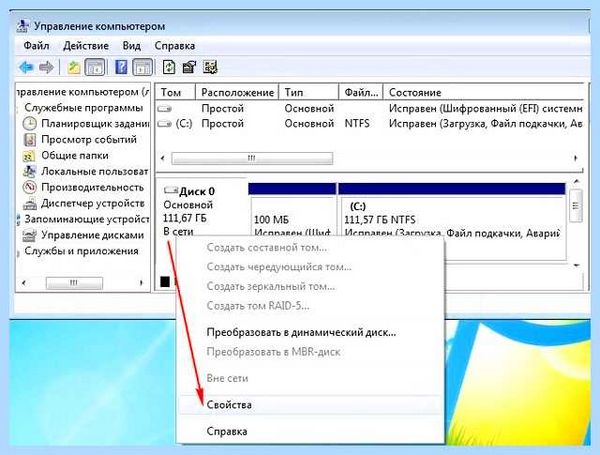600x455 pixels.
Task: Click the drive icon in the first volume row
Action: (164, 109)
